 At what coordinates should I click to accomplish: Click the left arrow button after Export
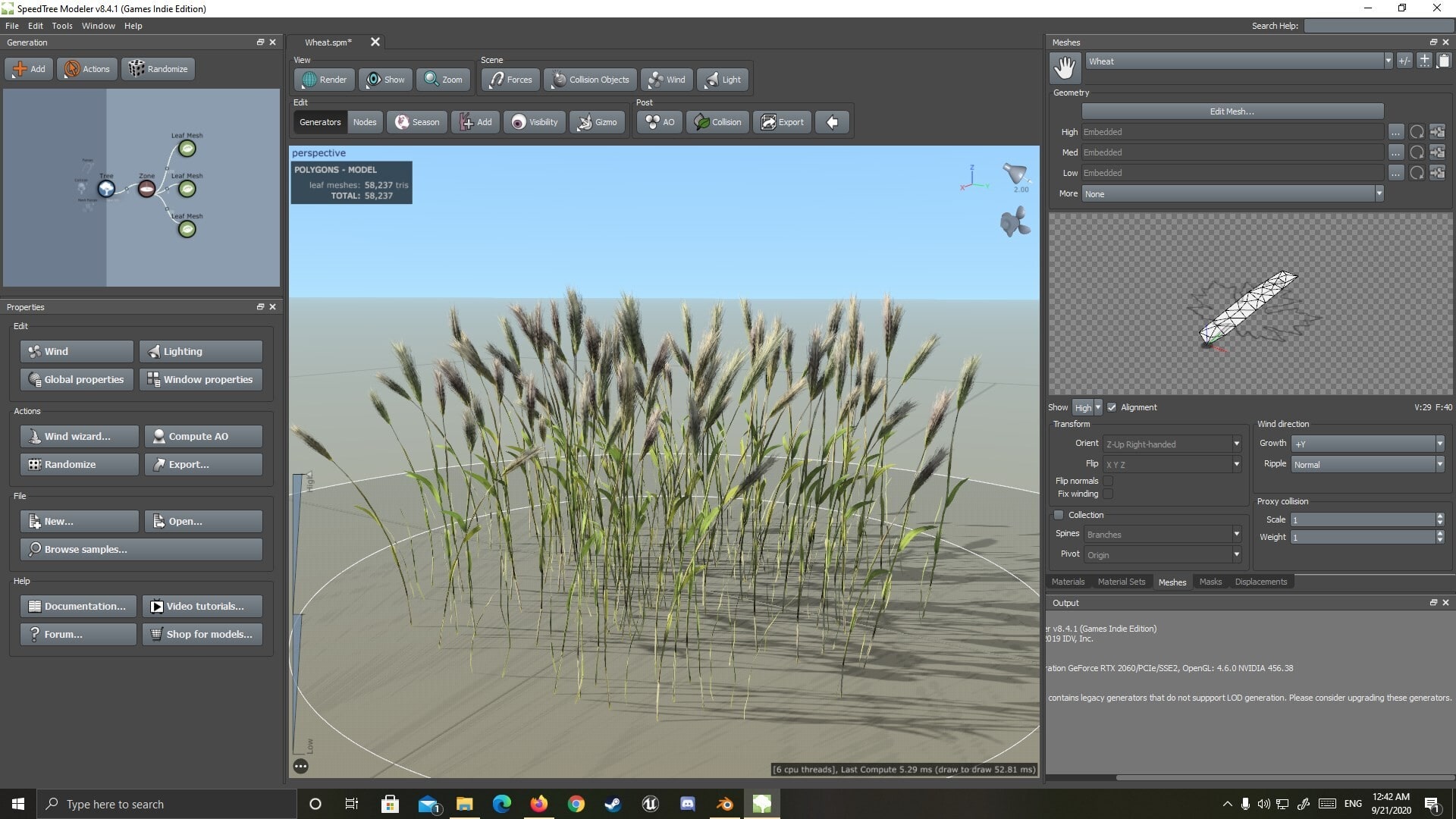832,122
